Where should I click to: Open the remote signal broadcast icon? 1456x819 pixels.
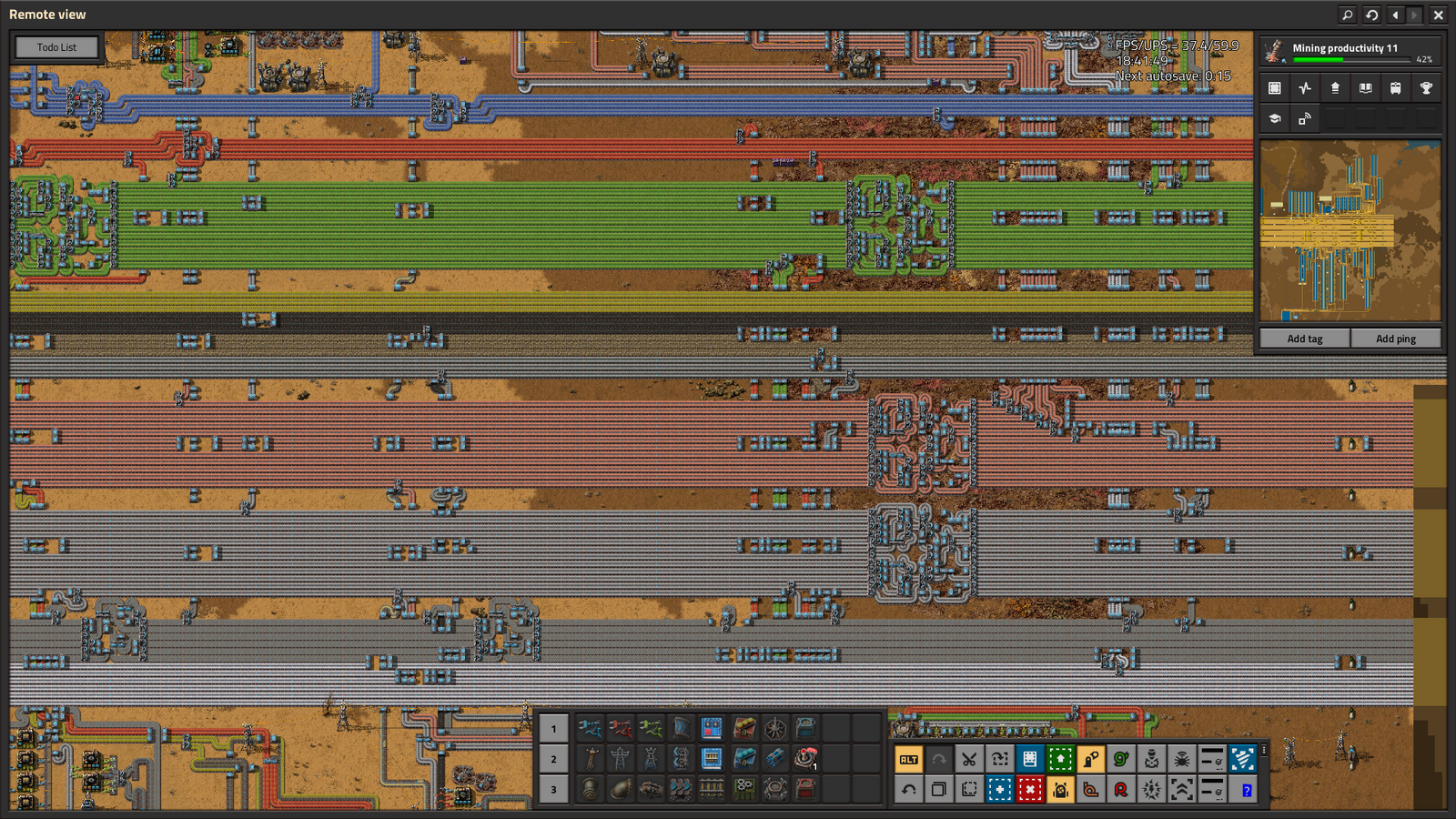coord(1305,119)
